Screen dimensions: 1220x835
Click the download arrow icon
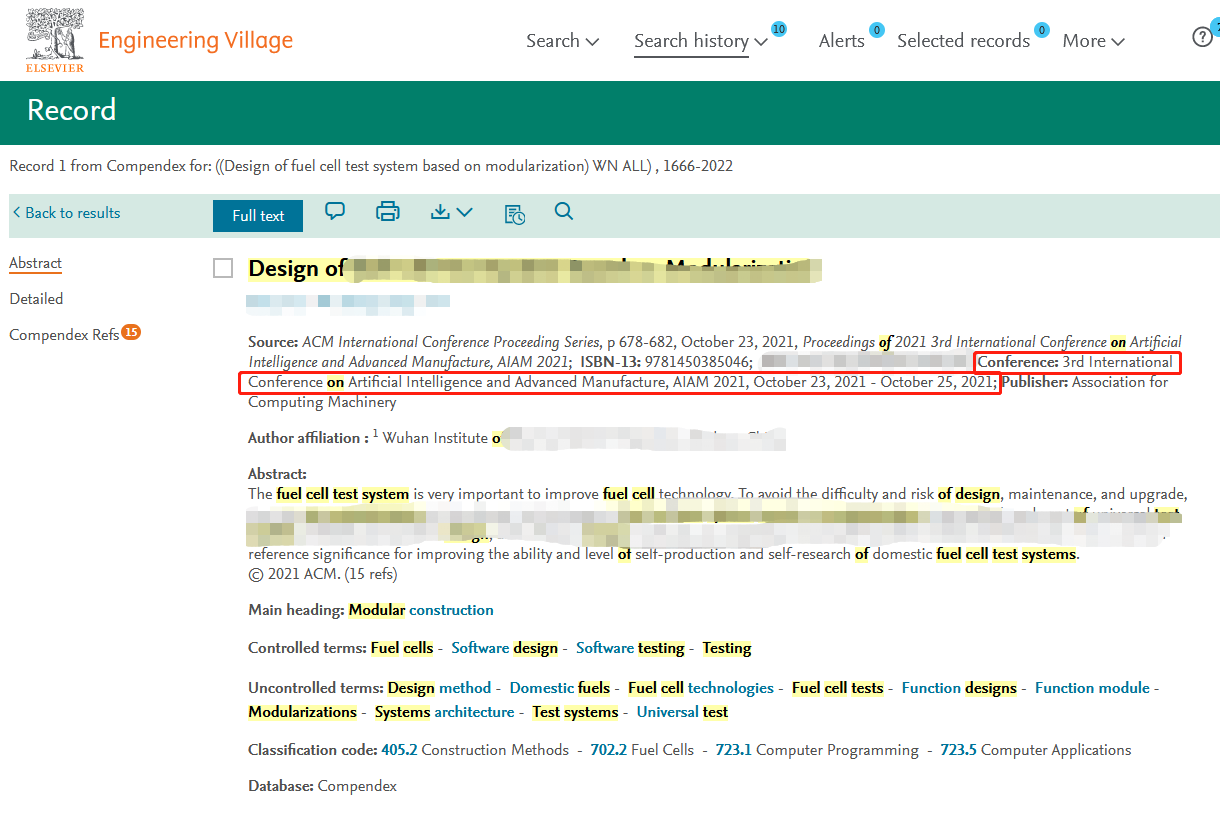coord(440,211)
